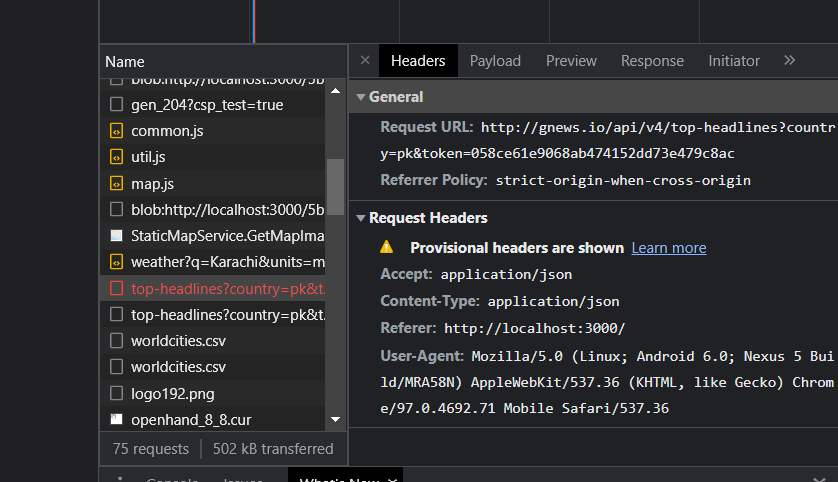Open the Initiator tab
This screenshot has height=482, width=838.
(x=734, y=60)
